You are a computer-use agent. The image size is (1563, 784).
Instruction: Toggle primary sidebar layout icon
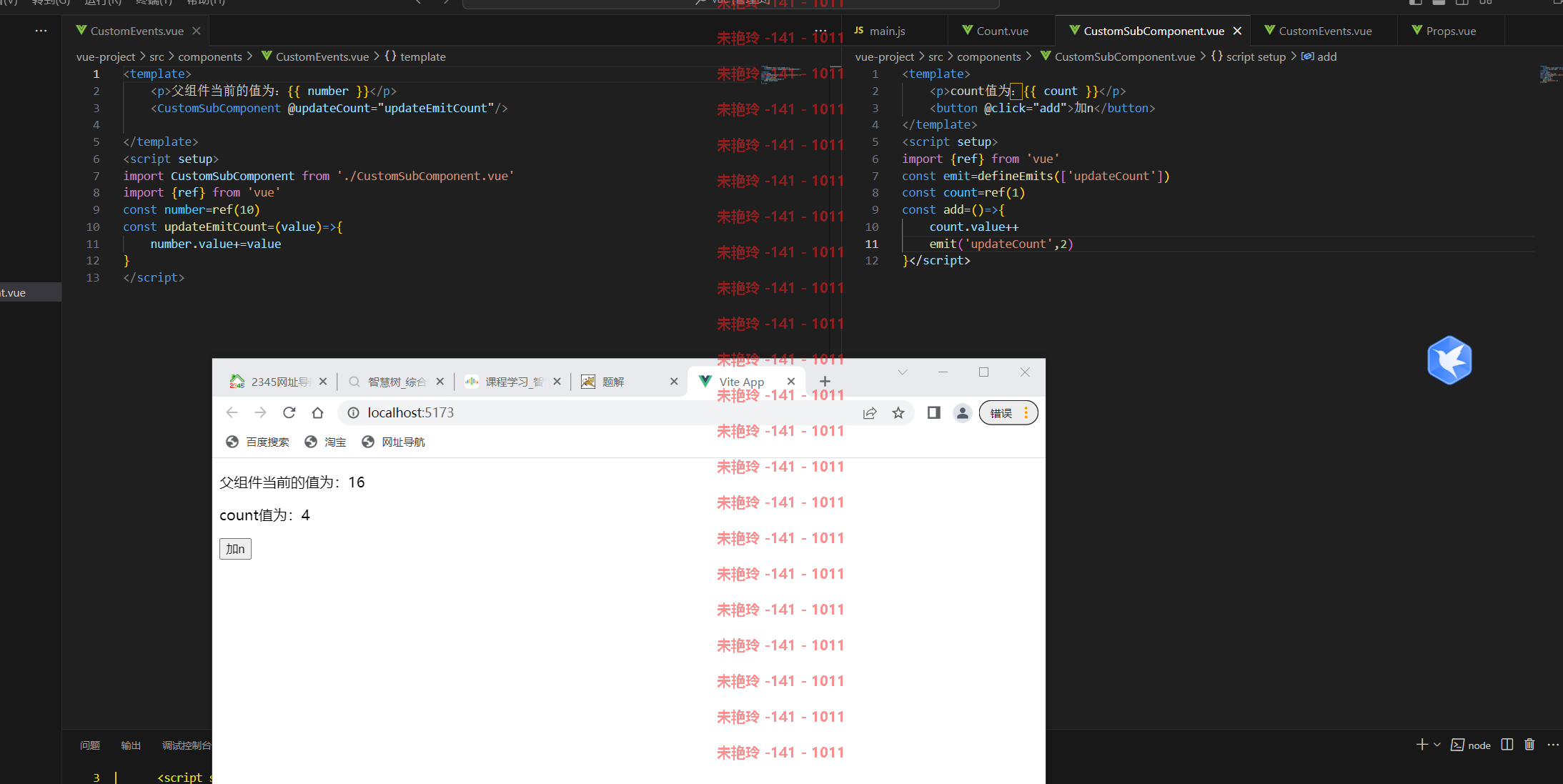[1415, 3]
